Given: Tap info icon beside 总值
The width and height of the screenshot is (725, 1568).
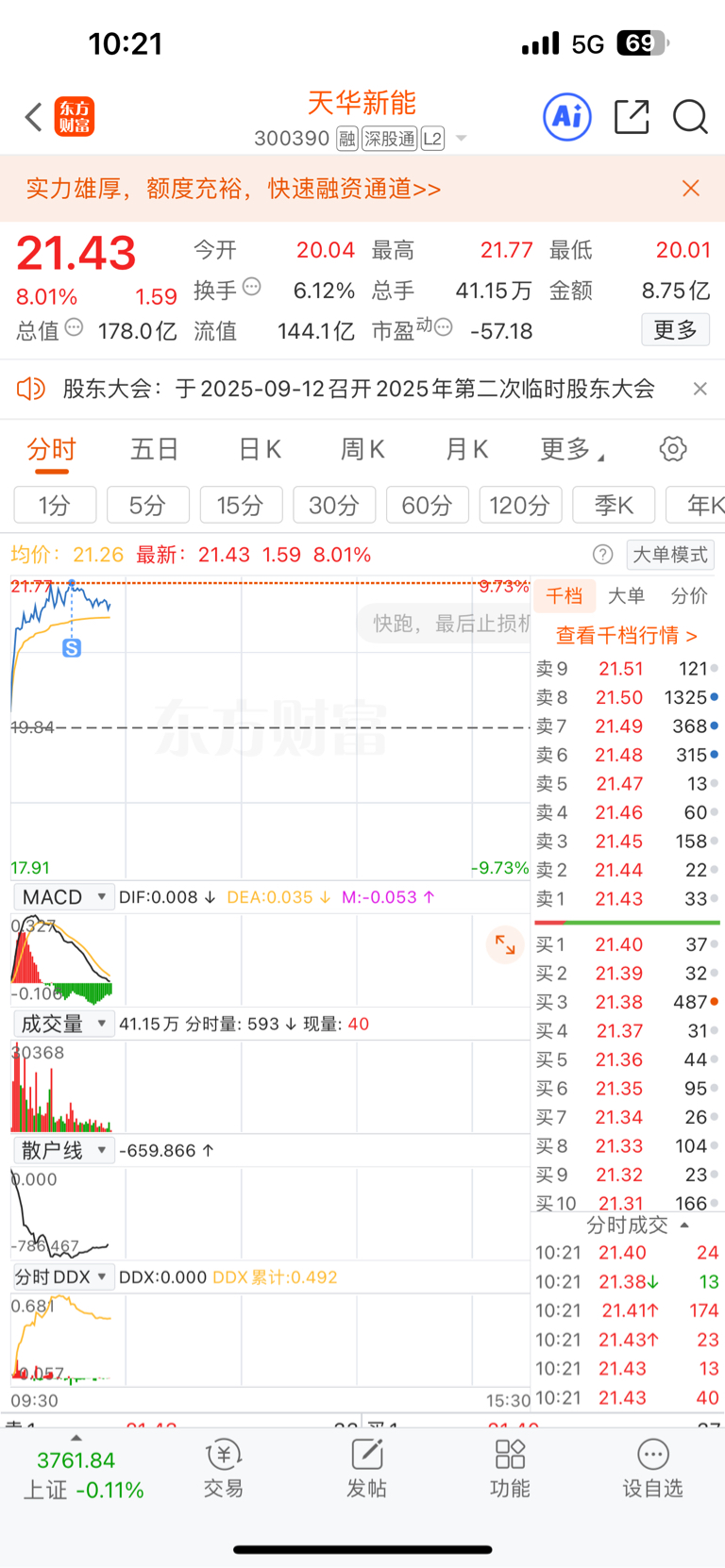Looking at the screenshot, I should [x=74, y=327].
